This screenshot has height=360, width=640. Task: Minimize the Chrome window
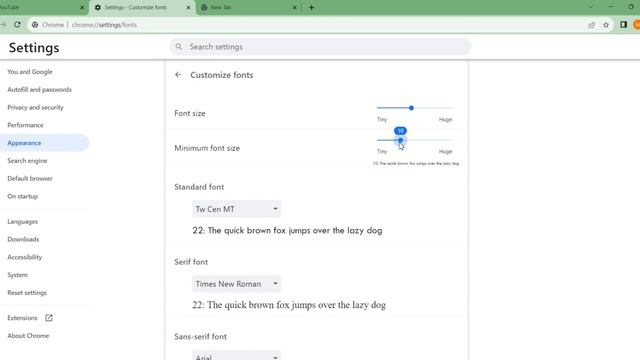611,7
